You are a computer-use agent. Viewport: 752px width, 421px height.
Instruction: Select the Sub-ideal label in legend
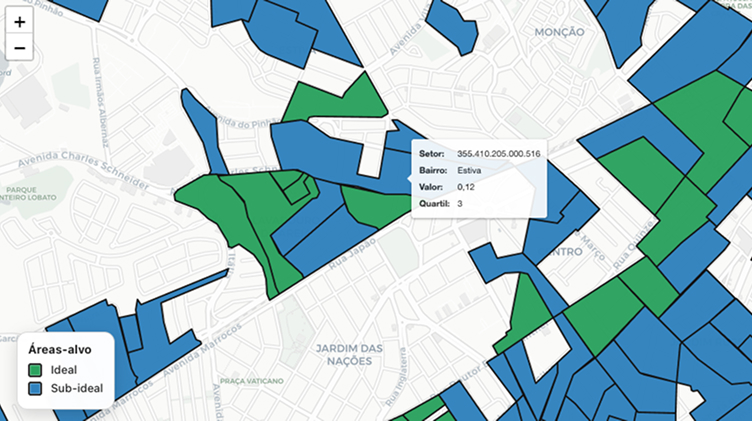(x=76, y=388)
